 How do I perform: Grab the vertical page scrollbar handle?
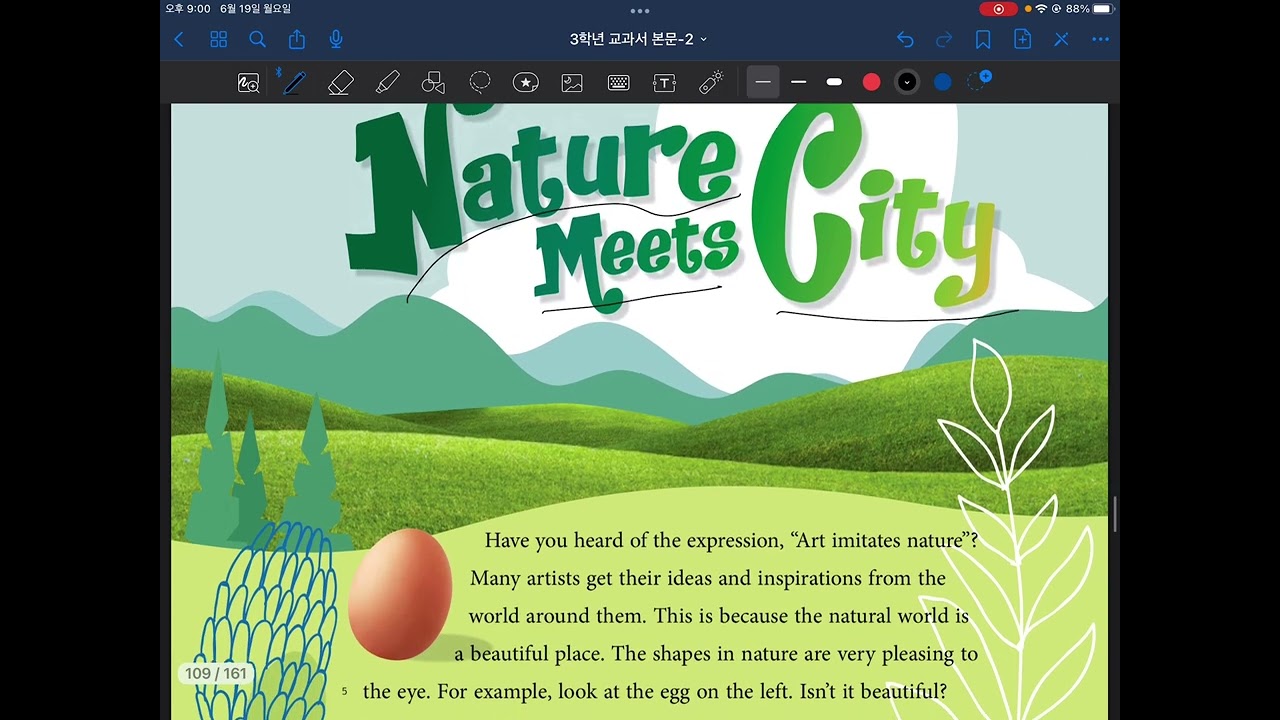[x=1114, y=514]
